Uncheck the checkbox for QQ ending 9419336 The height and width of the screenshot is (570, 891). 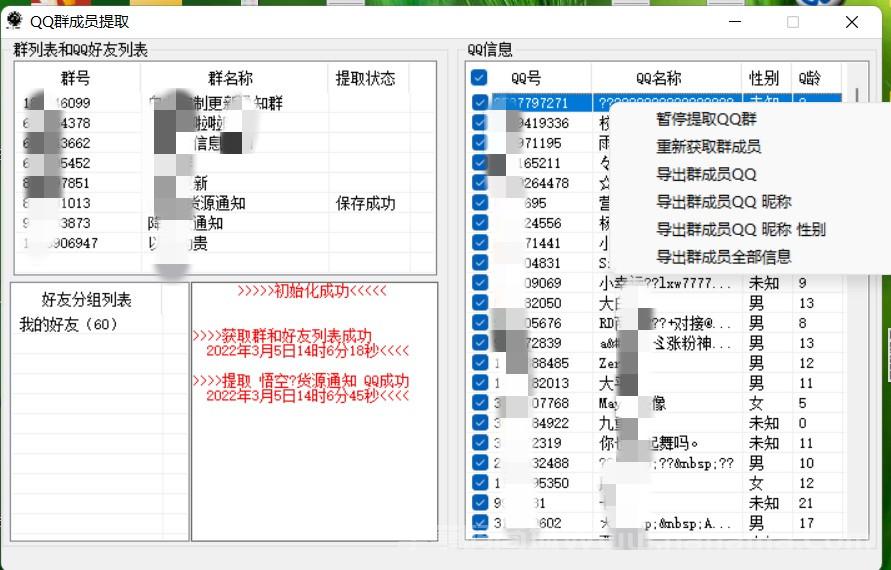pos(480,122)
